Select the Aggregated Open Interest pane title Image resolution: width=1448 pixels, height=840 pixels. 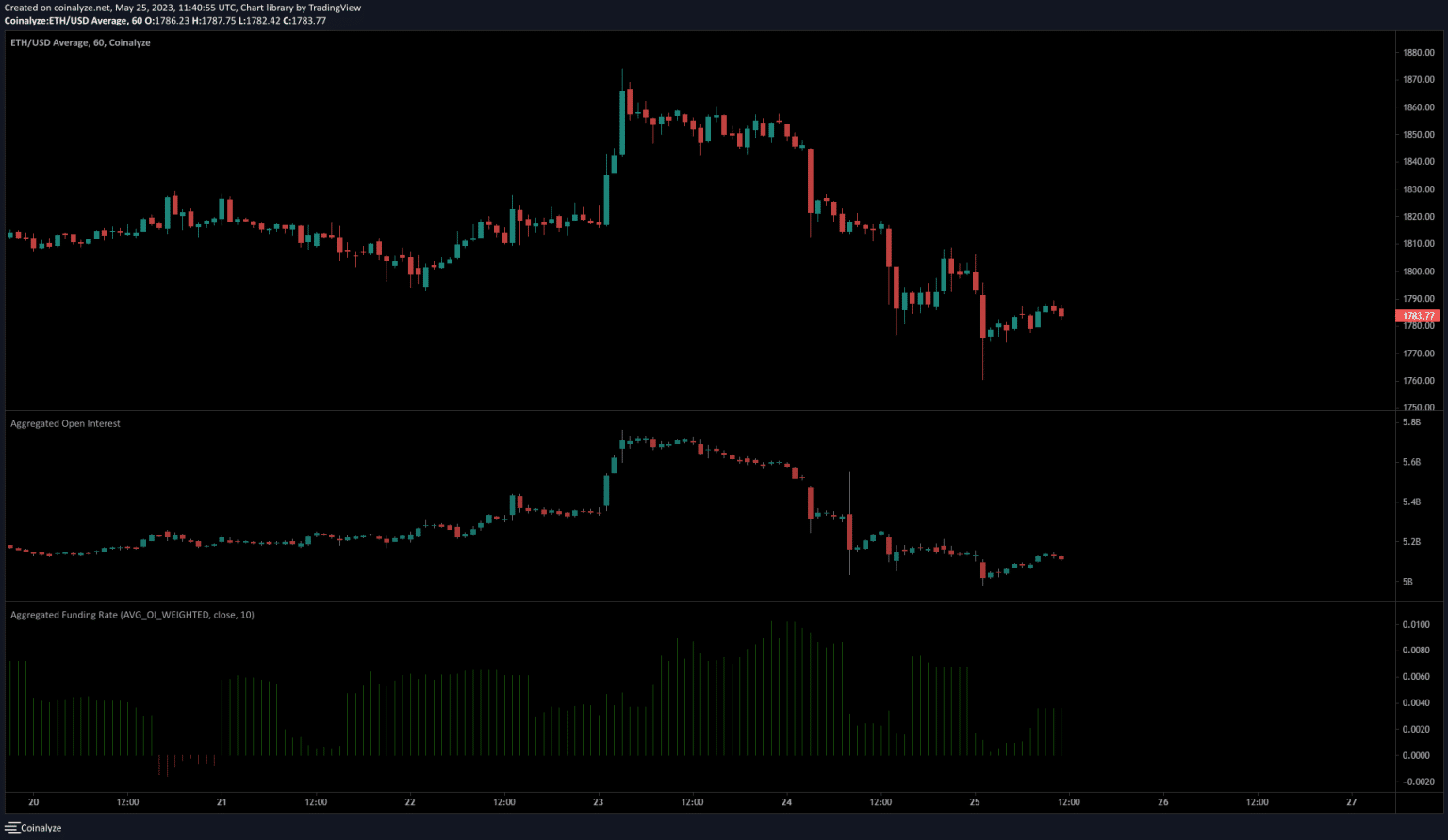(65, 423)
